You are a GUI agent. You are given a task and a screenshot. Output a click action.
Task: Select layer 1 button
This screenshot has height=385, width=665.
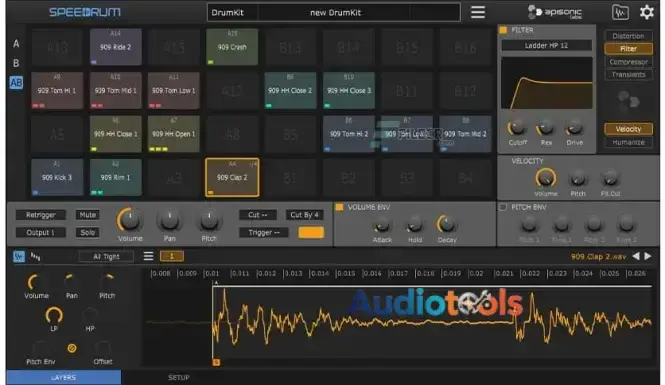point(171,256)
